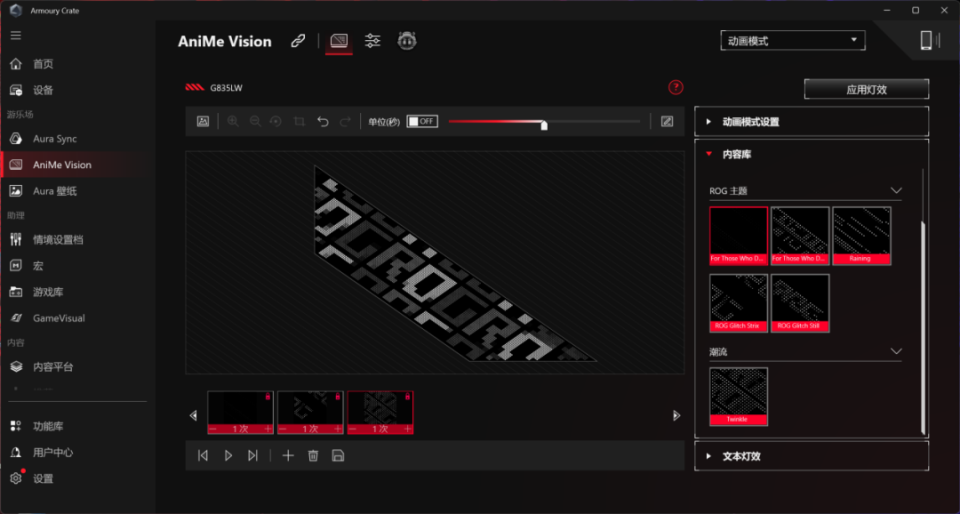960x514 pixels.
Task: Click the zoom in magnifier icon
Action: [x=233, y=121]
